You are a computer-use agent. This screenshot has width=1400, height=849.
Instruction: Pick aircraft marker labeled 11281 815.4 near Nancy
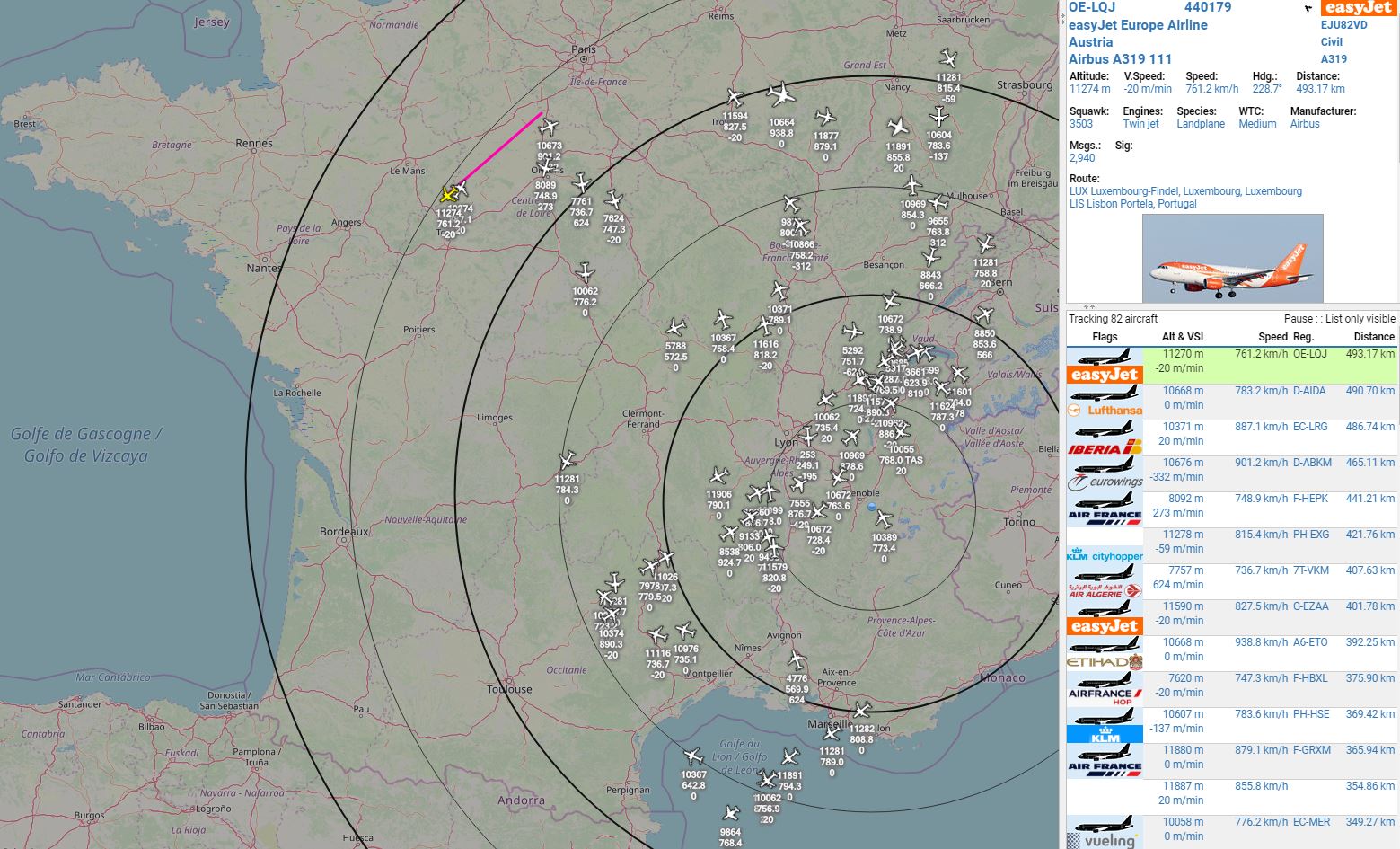click(948, 59)
